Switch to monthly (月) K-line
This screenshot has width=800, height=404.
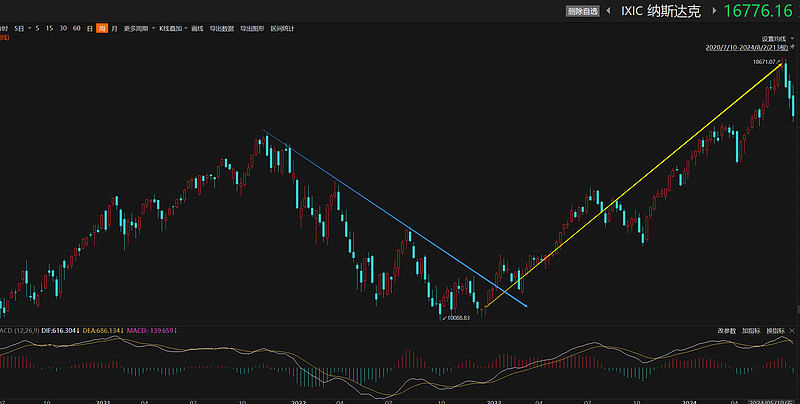pos(114,29)
